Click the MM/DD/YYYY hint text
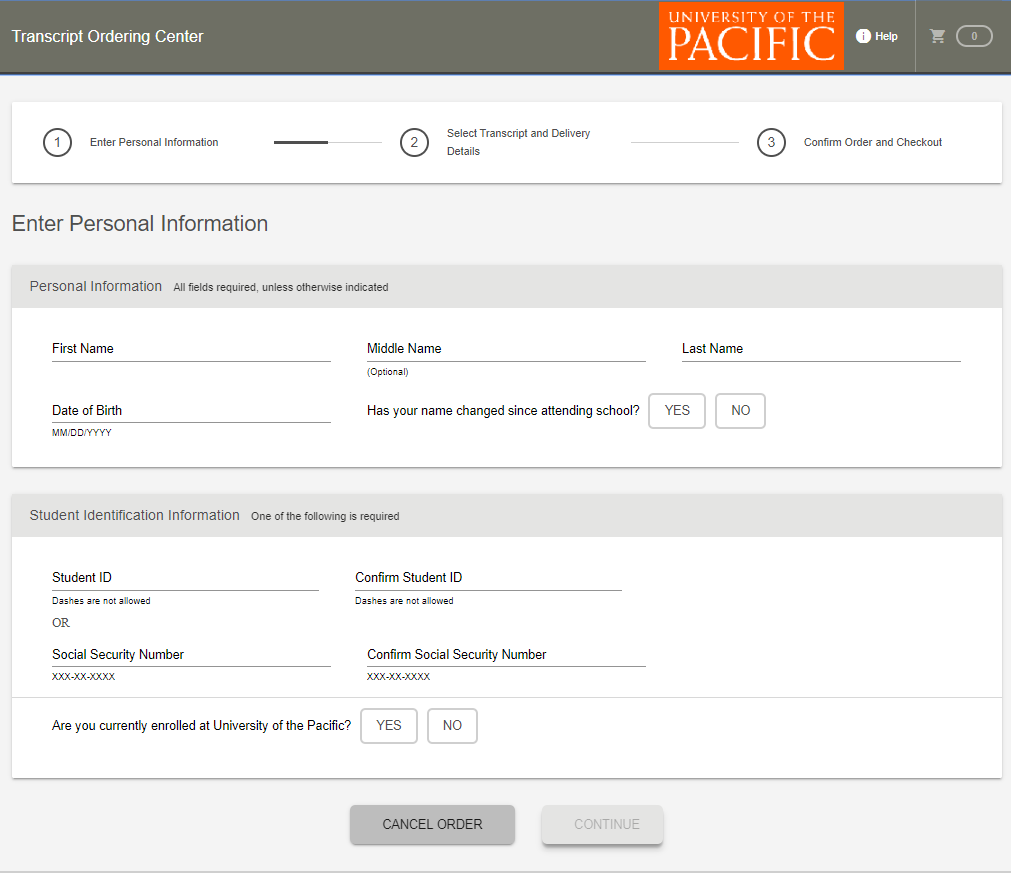Viewport: 1011px width, 873px height. [82, 433]
